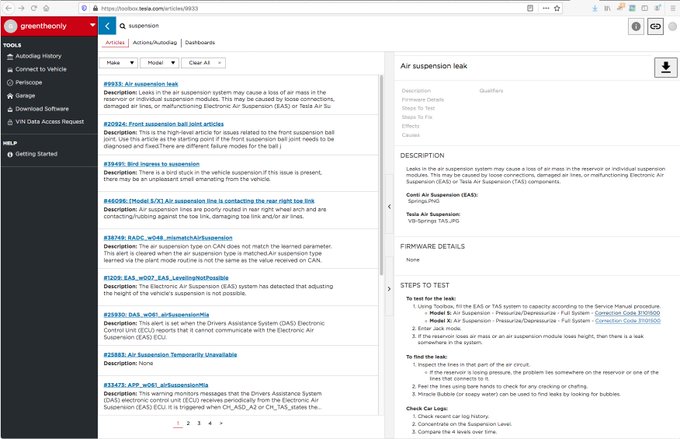Click the blue back arrow button
The height and width of the screenshot is (439, 680).
click(107, 26)
